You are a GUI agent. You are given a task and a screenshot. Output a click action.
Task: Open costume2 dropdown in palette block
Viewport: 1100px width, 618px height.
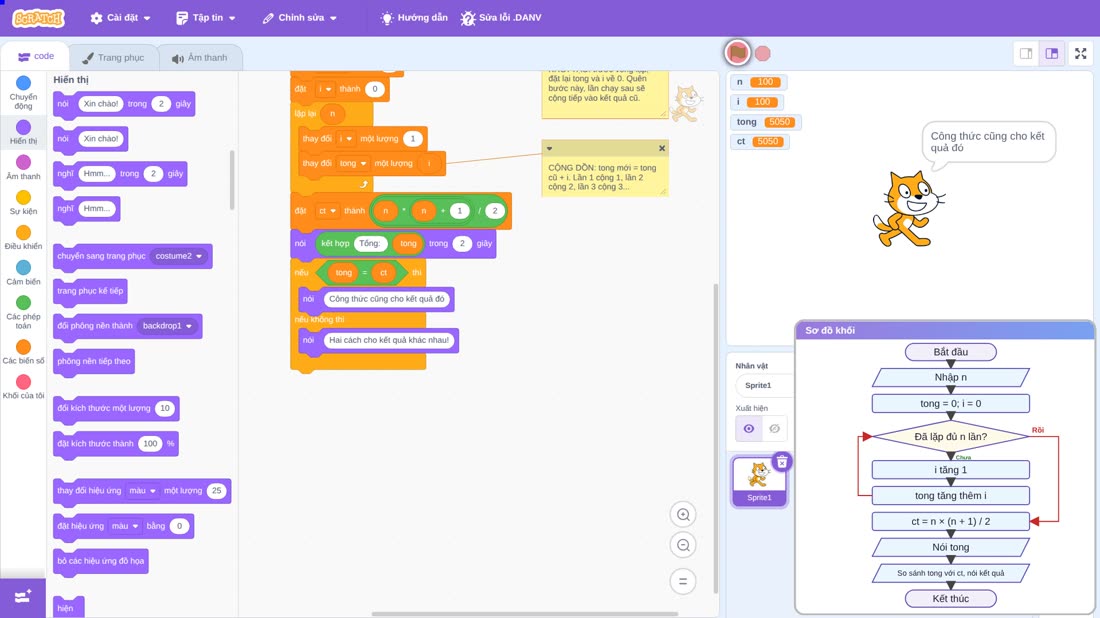pos(179,256)
